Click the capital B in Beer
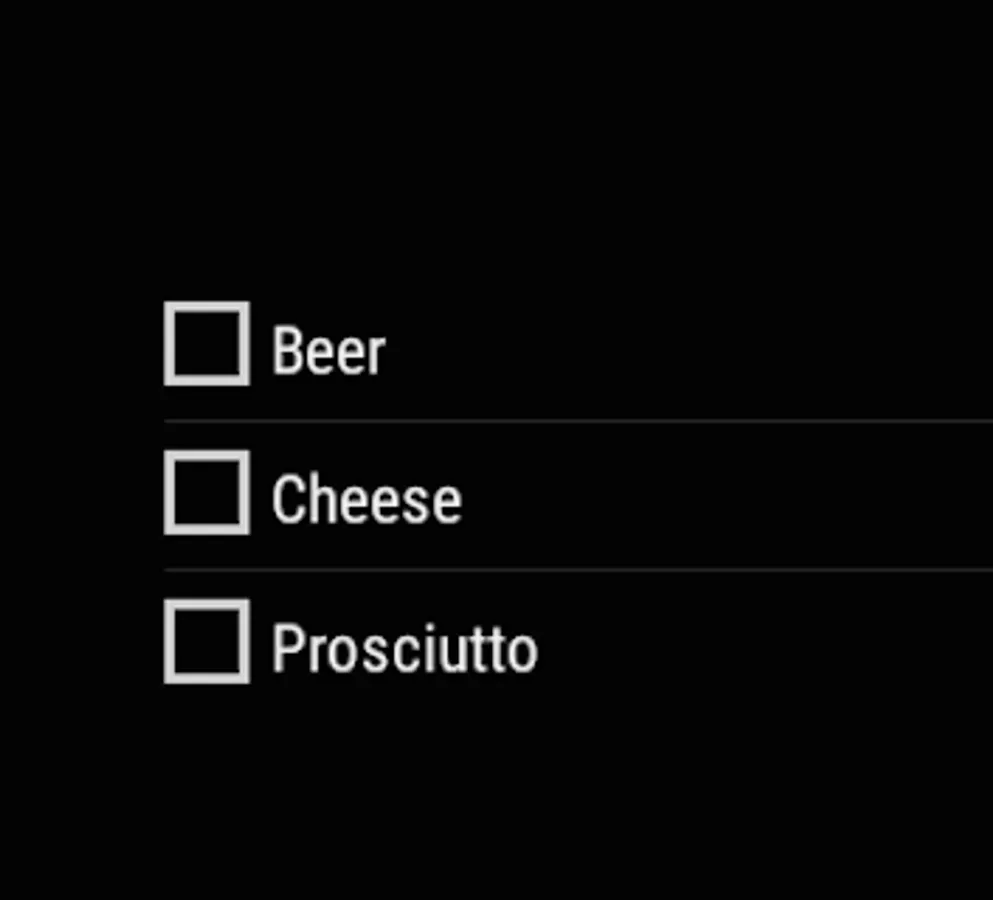The image size is (993, 900). [286, 350]
